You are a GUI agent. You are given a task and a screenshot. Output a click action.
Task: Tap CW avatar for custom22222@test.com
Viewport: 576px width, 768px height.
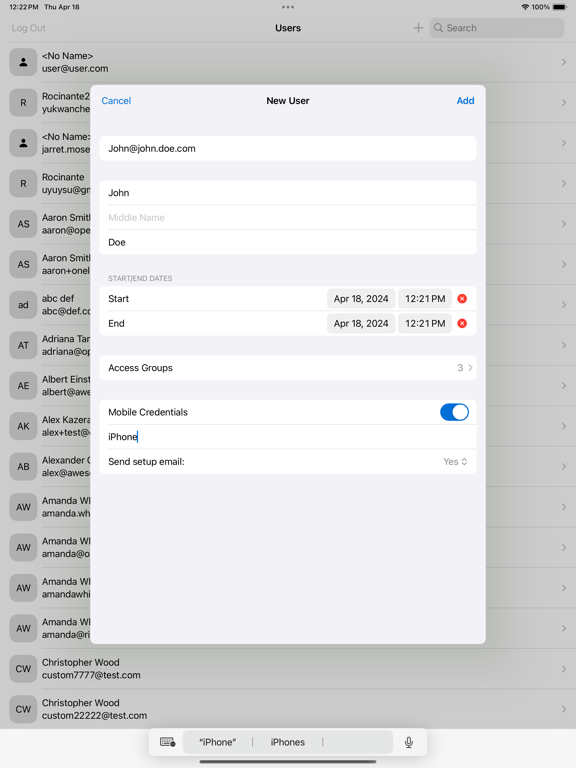(x=23, y=709)
